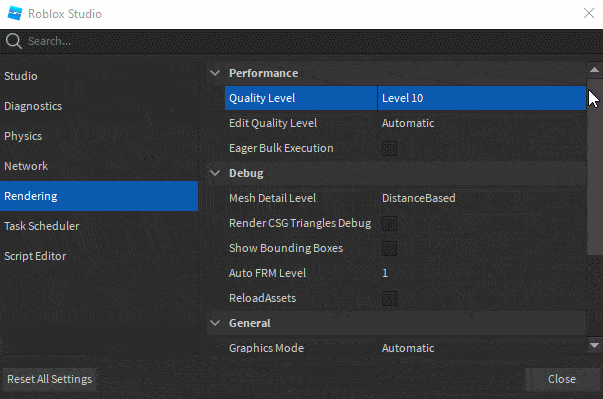The width and height of the screenshot is (603, 399).
Task: Select the Eager Bulk Execution label
Action: point(281,148)
